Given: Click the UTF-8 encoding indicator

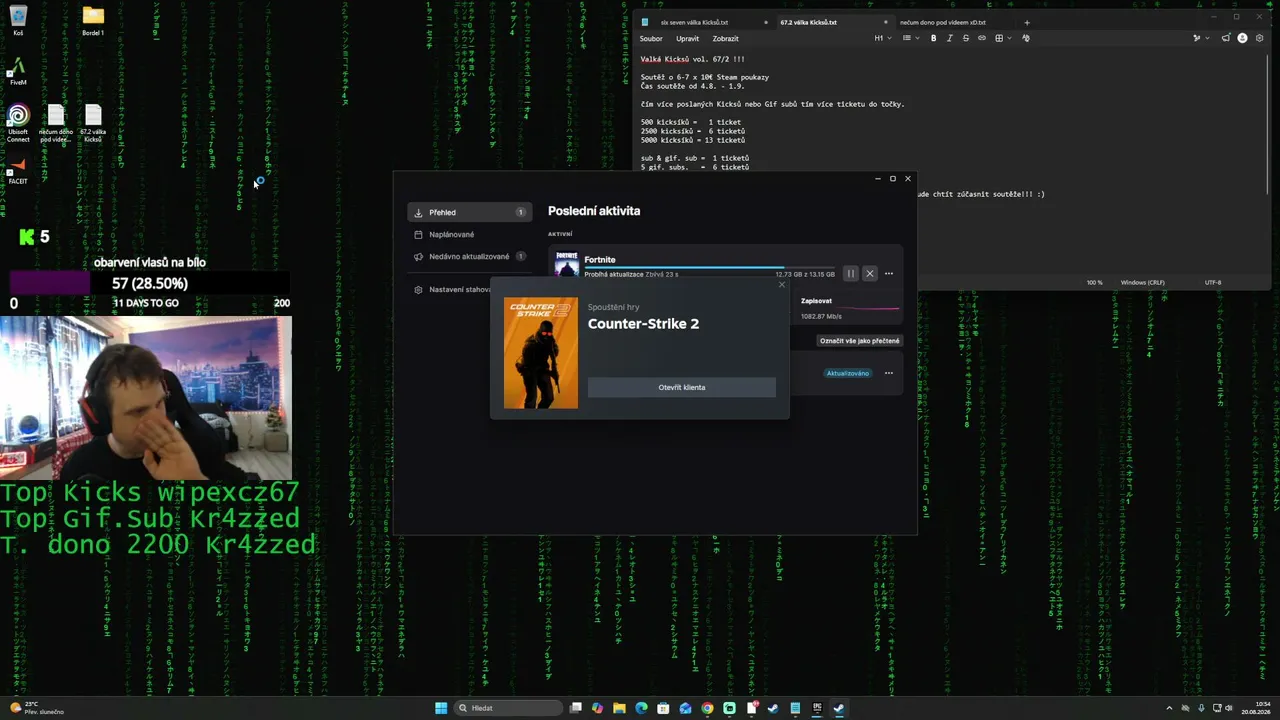Looking at the screenshot, I should (1213, 282).
